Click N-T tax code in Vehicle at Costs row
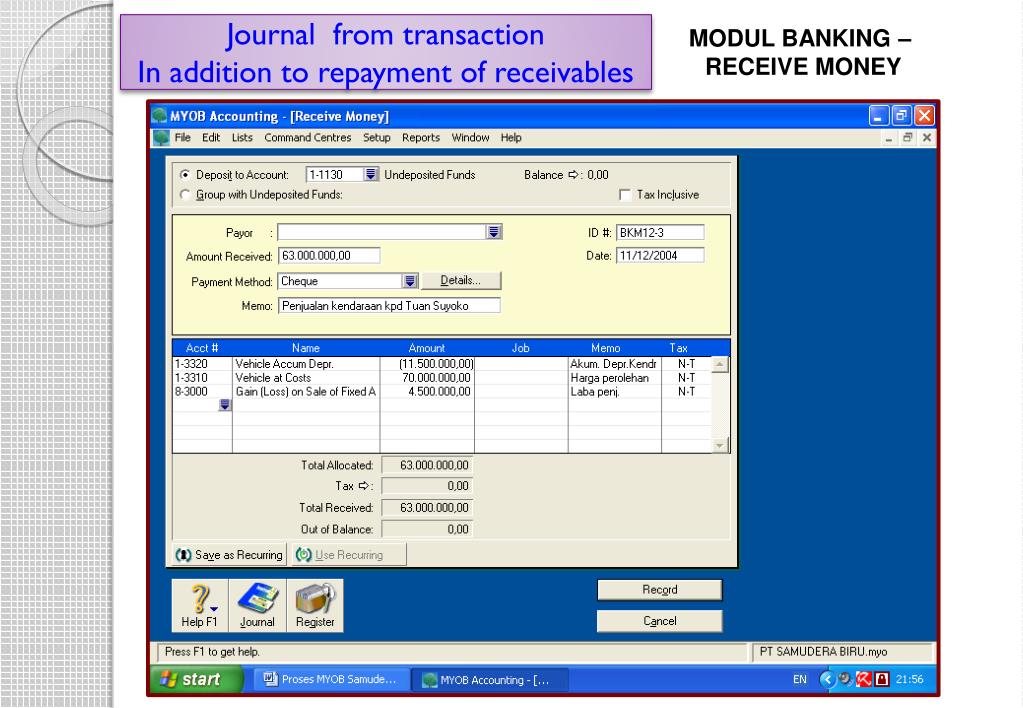Screen dimensions: 1023x708 coord(686,378)
